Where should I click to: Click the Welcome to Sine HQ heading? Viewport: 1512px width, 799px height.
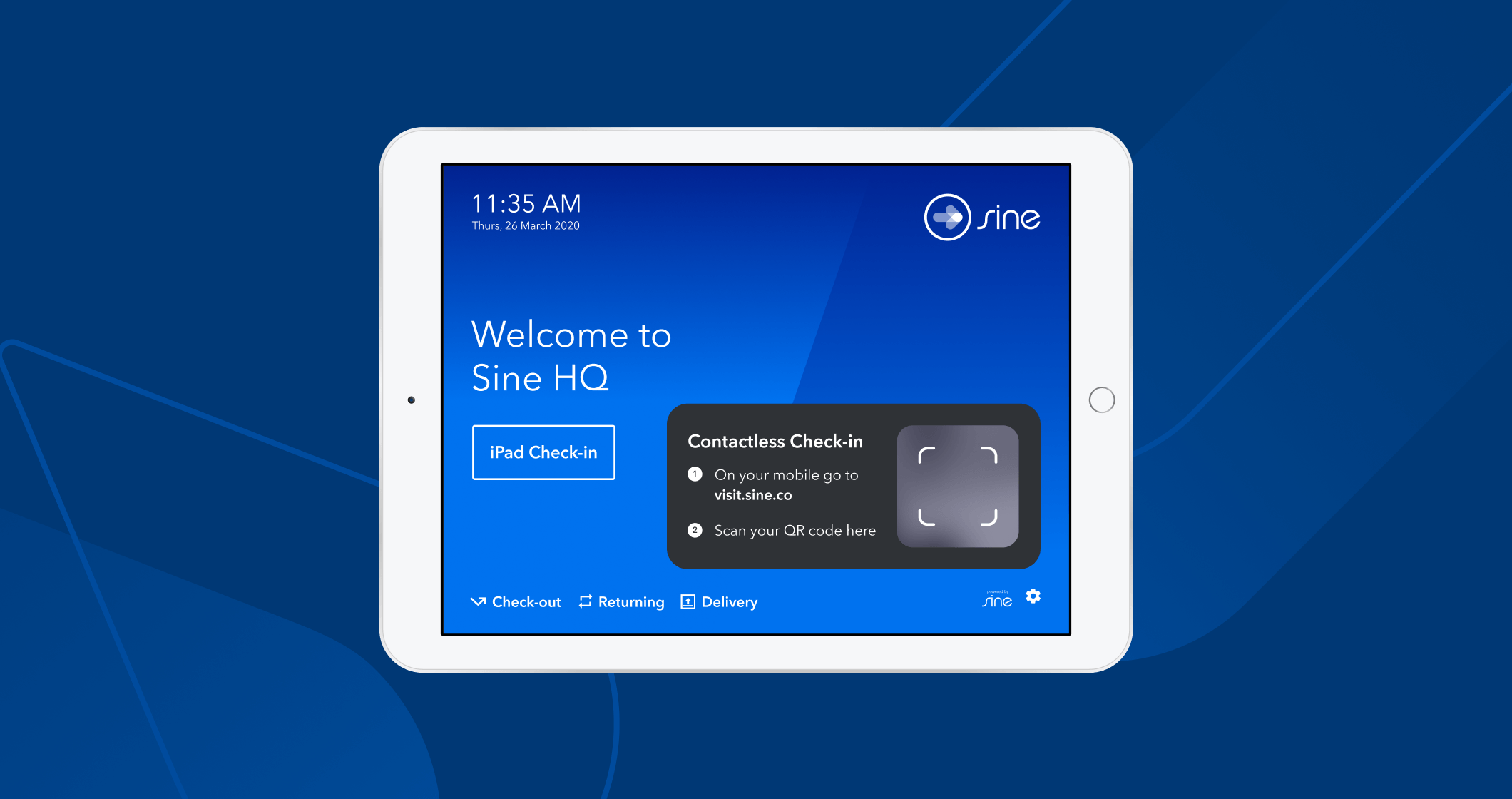pyautogui.click(x=571, y=356)
